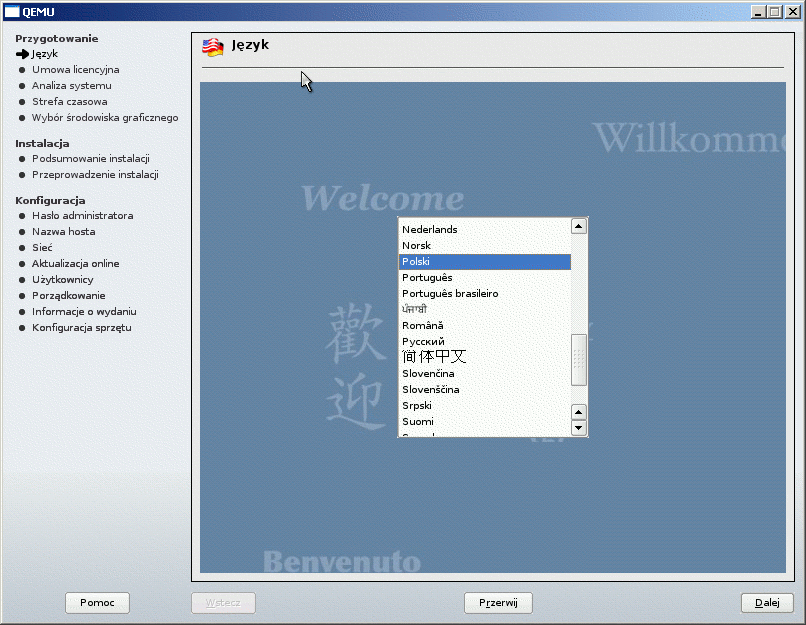Pick Português brasileiro language

pos(450,294)
